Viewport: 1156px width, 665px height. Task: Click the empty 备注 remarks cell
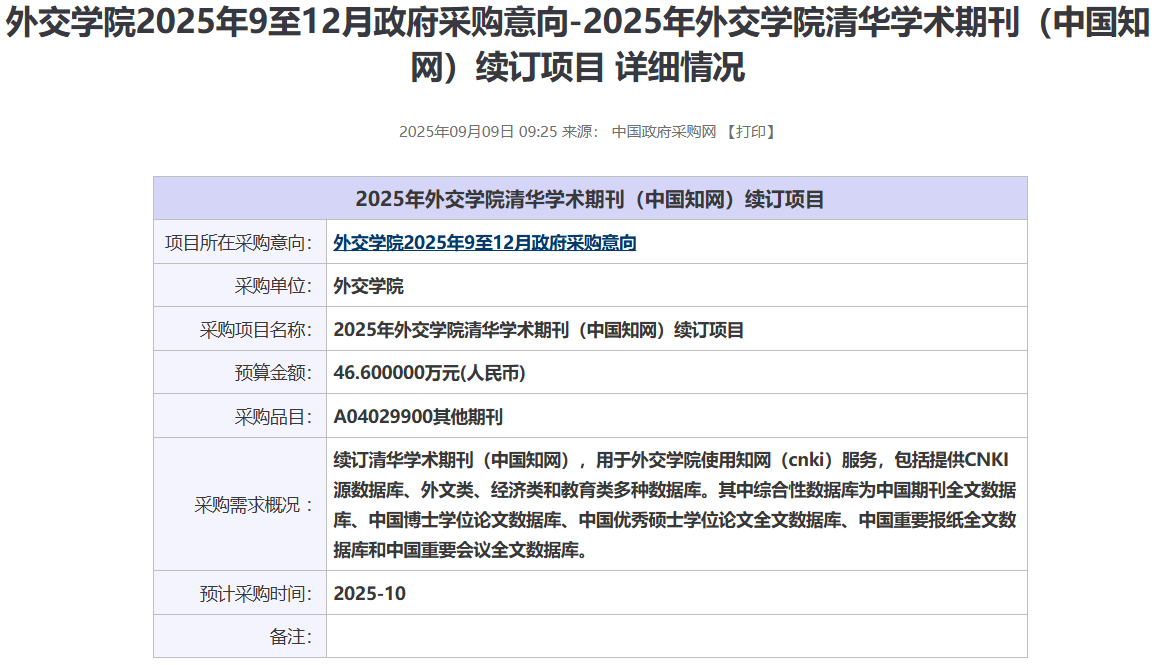(676, 636)
